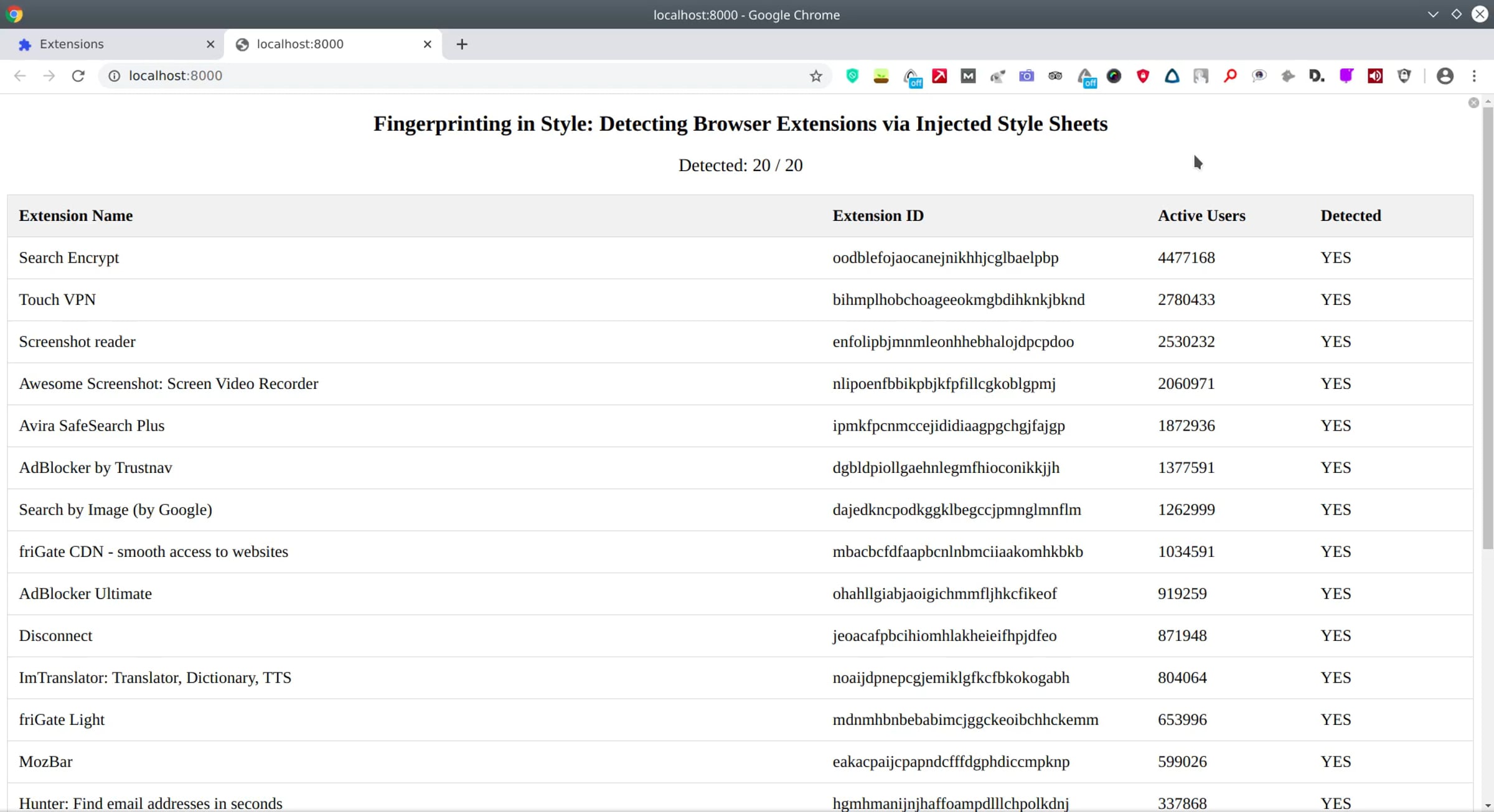Select the 'Search Encrypt' extension name
The image size is (1494, 812).
pyautogui.click(x=68, y=258)
